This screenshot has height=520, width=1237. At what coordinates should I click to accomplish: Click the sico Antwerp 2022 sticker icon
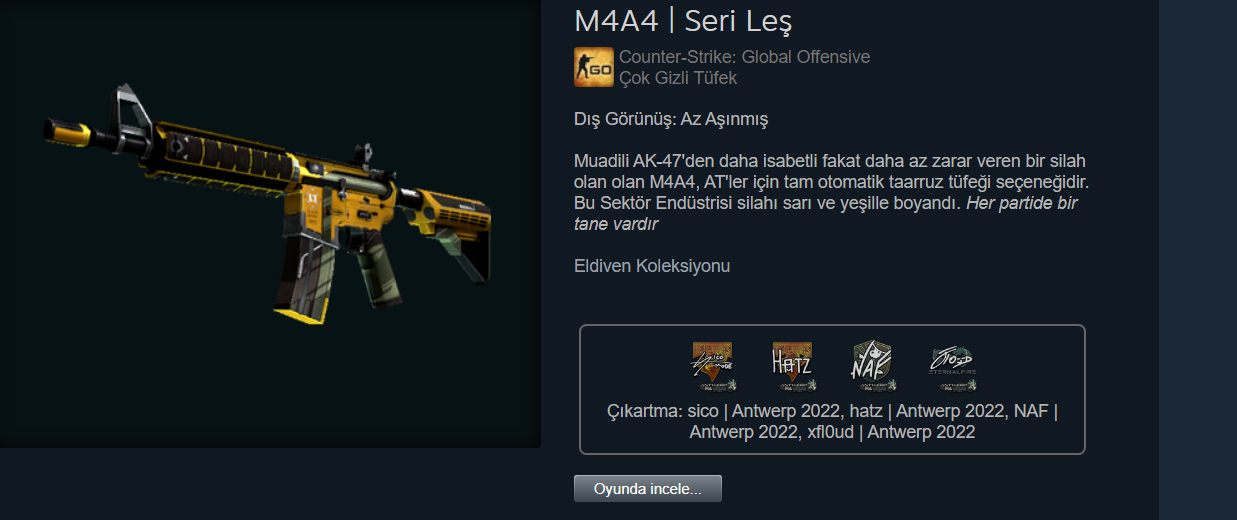click(x=712, y=365)
